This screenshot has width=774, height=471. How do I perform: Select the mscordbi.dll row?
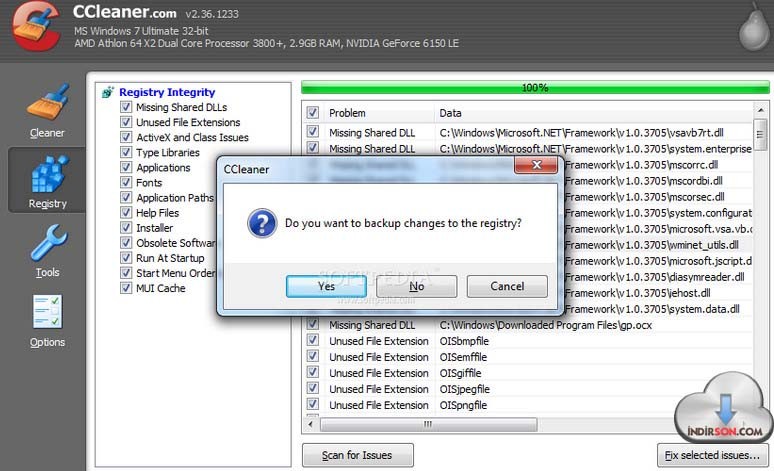tap(643, 181)
